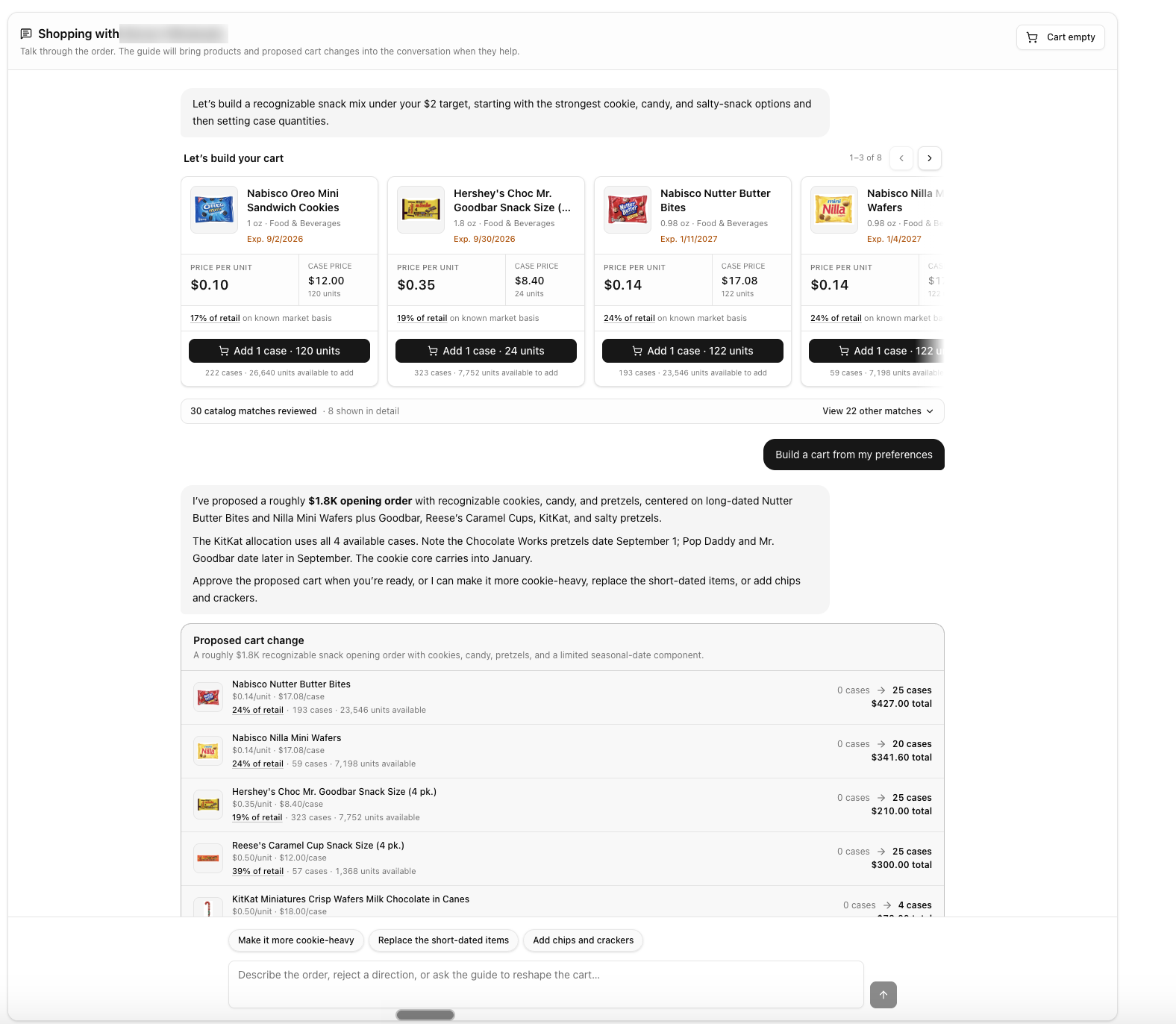
Task: Click the horizontal scrollbar thumb at bottom
Action: tap(425, 1015)
